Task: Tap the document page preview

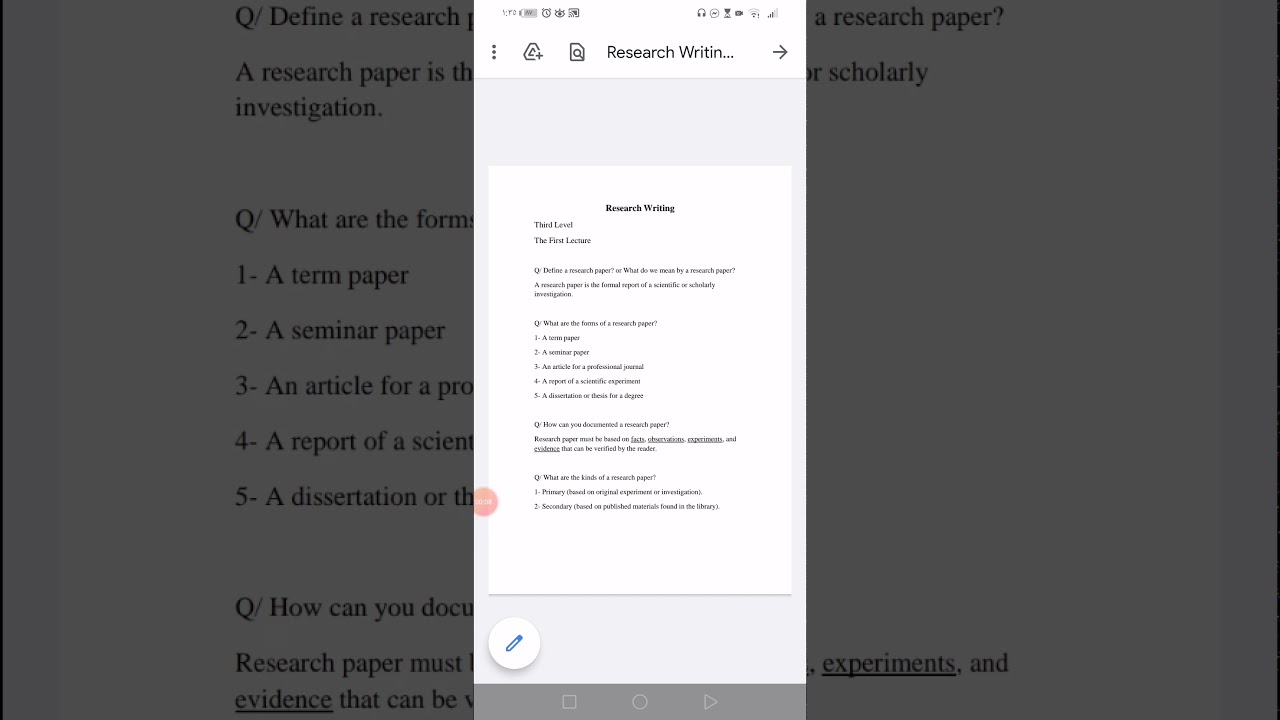Action: coord(640,380)
